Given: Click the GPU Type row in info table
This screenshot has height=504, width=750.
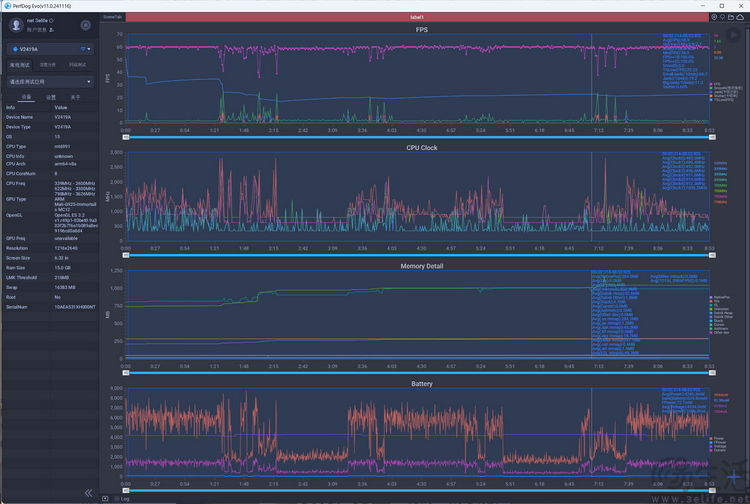Looking at the screenshot, I should tap(51, 204).
